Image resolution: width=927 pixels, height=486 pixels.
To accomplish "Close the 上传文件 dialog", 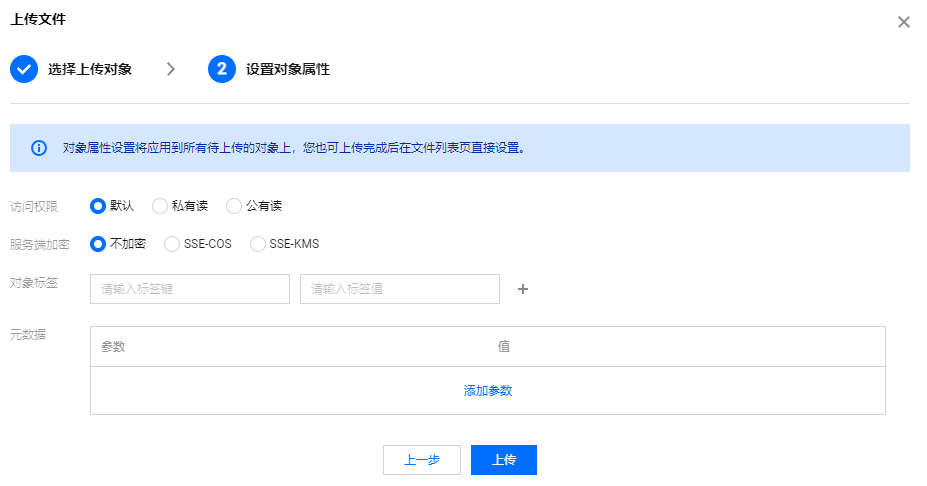I will point(903,22).
